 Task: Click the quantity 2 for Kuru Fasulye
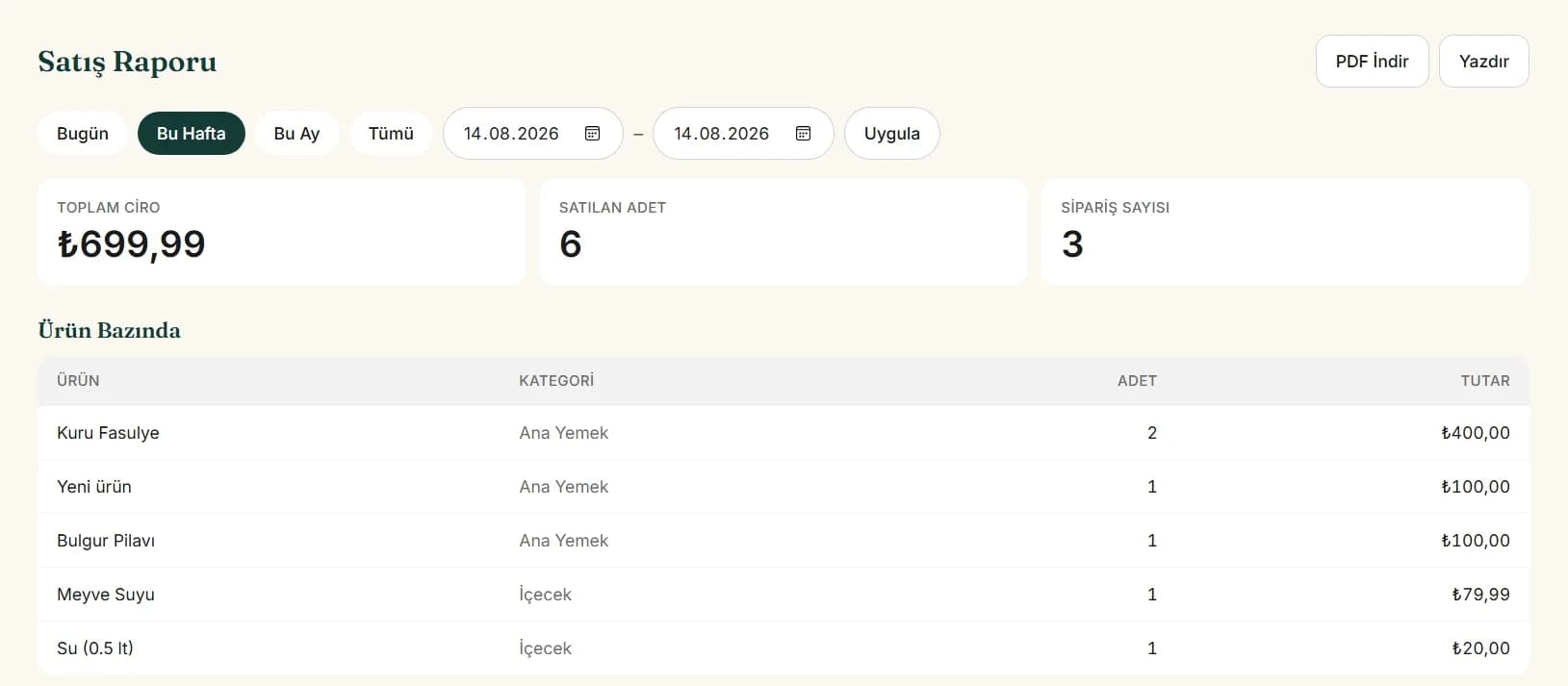1152,433
